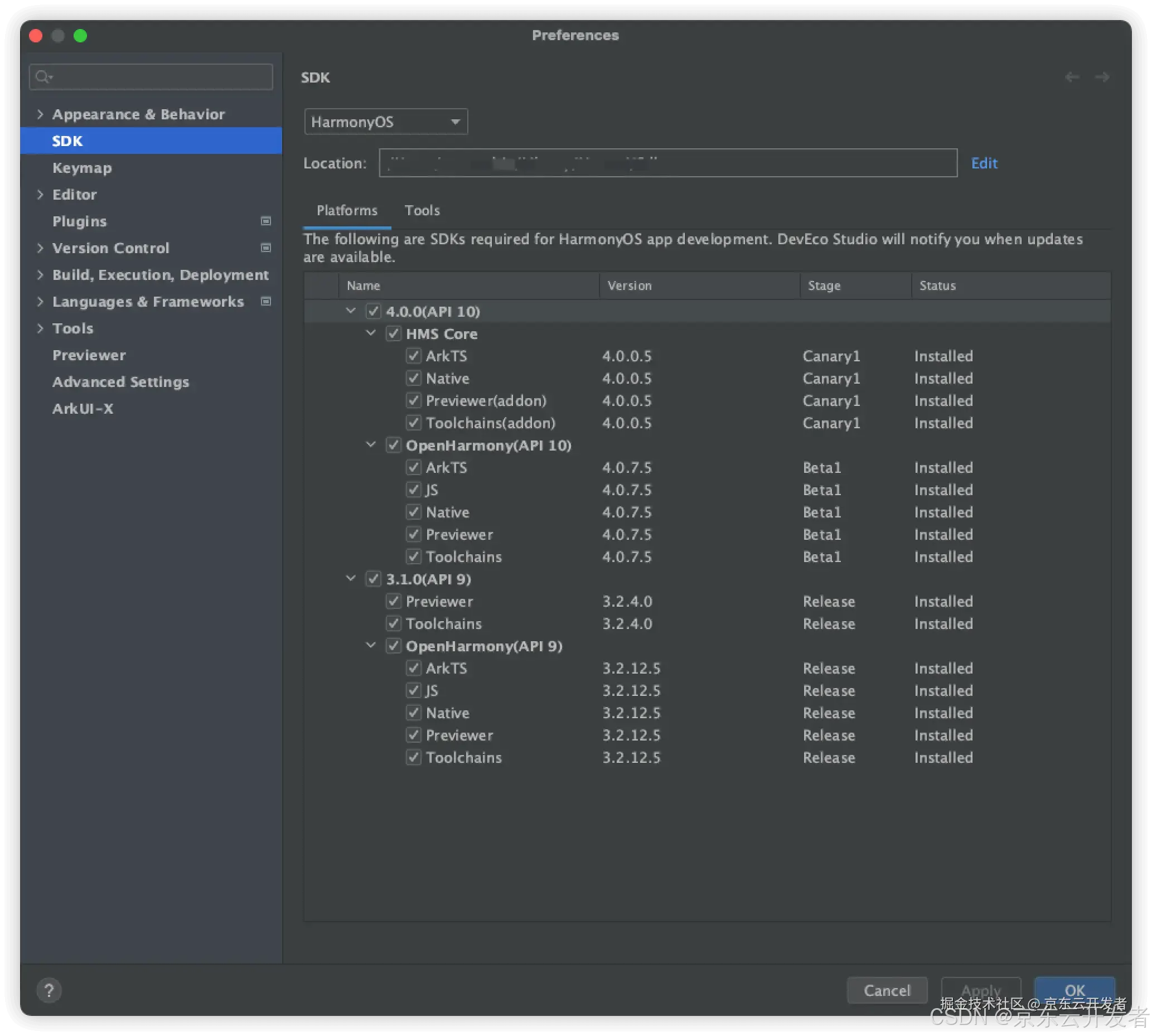Open Keymap settings
This screenshot has height=1036, width=1152.
click(82, 168)
